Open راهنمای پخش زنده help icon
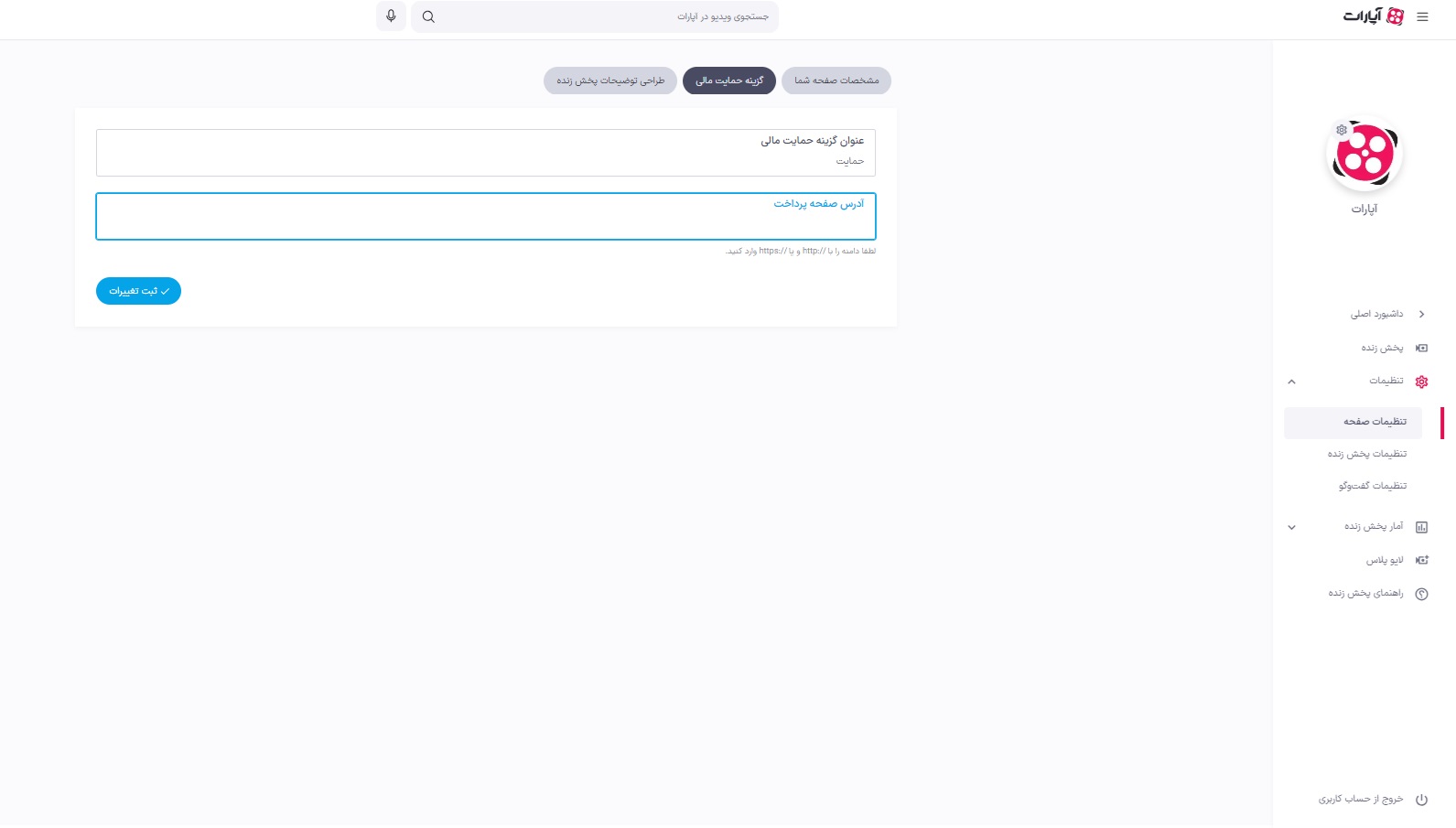This screenshot has height=828, width=1456. 1421,594
